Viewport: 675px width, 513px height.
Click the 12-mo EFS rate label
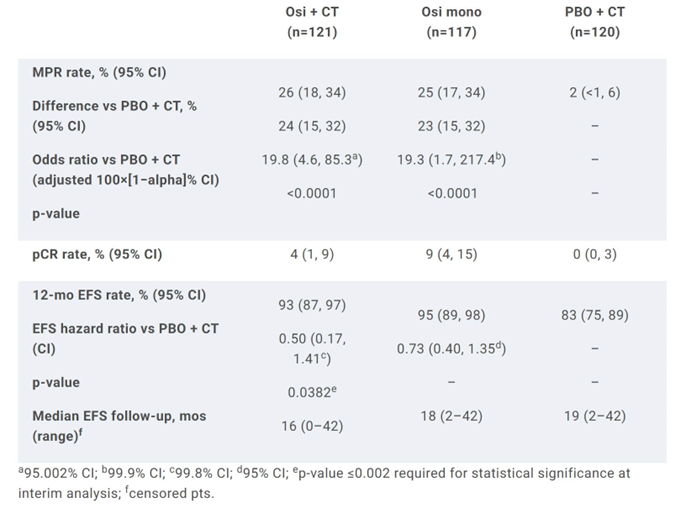coord(119,295)
